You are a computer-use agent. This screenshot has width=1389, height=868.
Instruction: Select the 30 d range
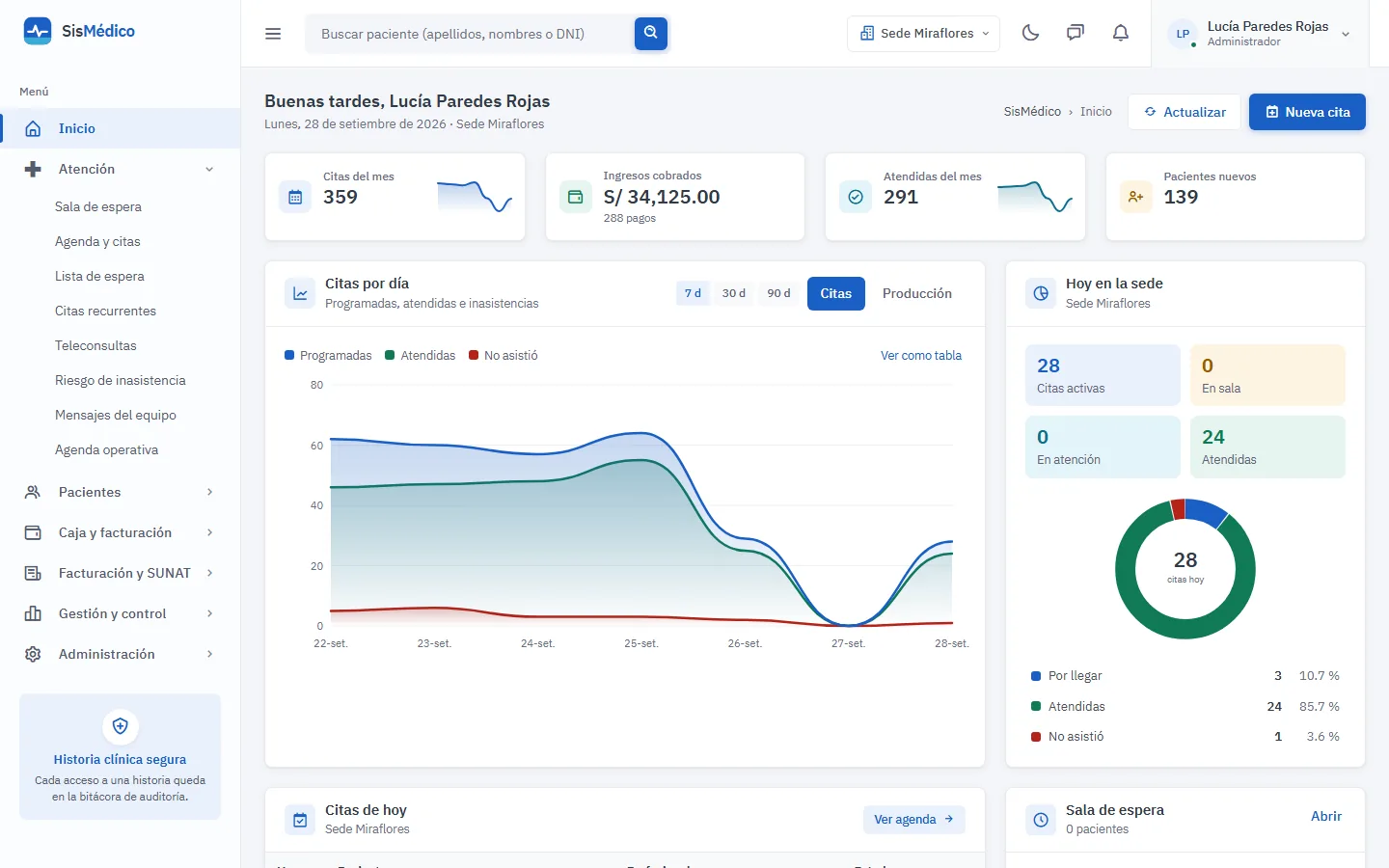[x=733, y=293]
